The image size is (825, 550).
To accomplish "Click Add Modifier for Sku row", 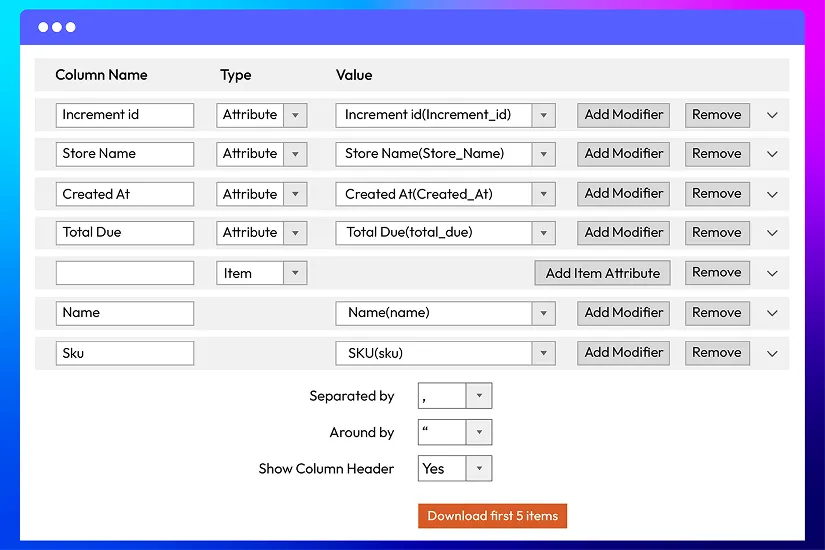I will click(623, 353).
